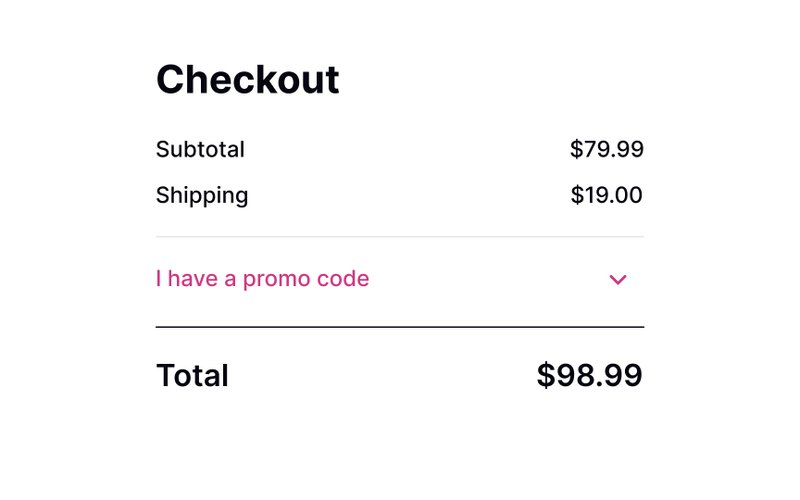Image resolution: width=800 pixels, height=500 pixels.
Task: Select the Subtotal label
Action: point(200,149)
